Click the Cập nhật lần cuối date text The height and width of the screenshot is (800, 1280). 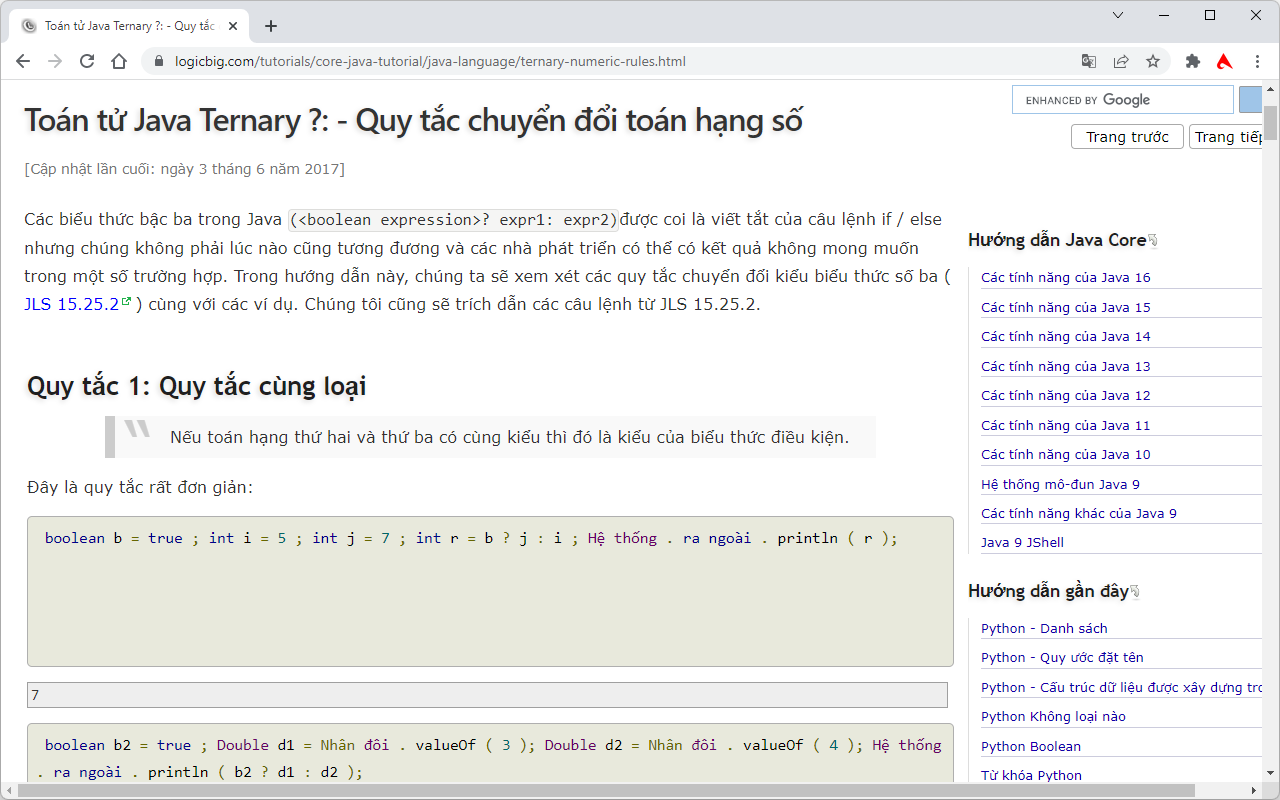[x=184, y=169]
